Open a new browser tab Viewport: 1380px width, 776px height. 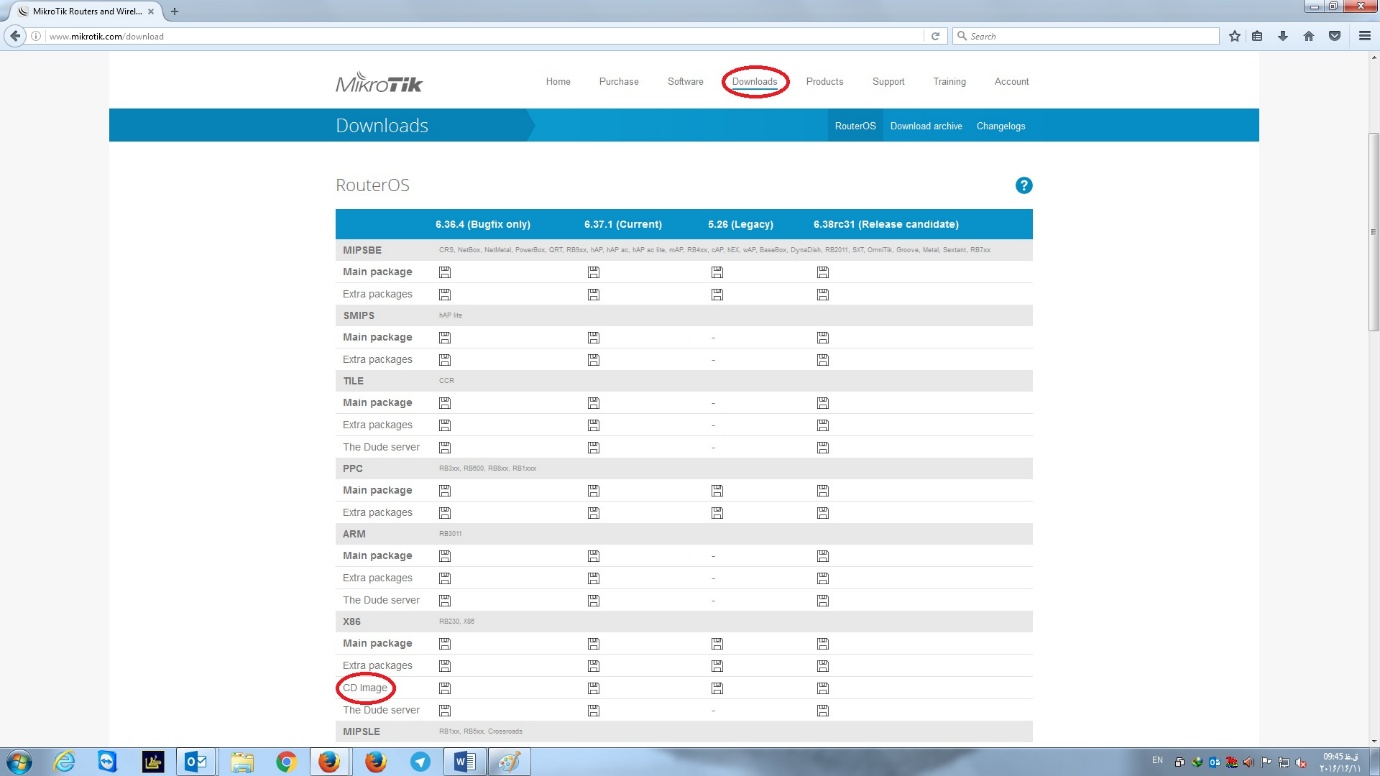tap(174, 11)
